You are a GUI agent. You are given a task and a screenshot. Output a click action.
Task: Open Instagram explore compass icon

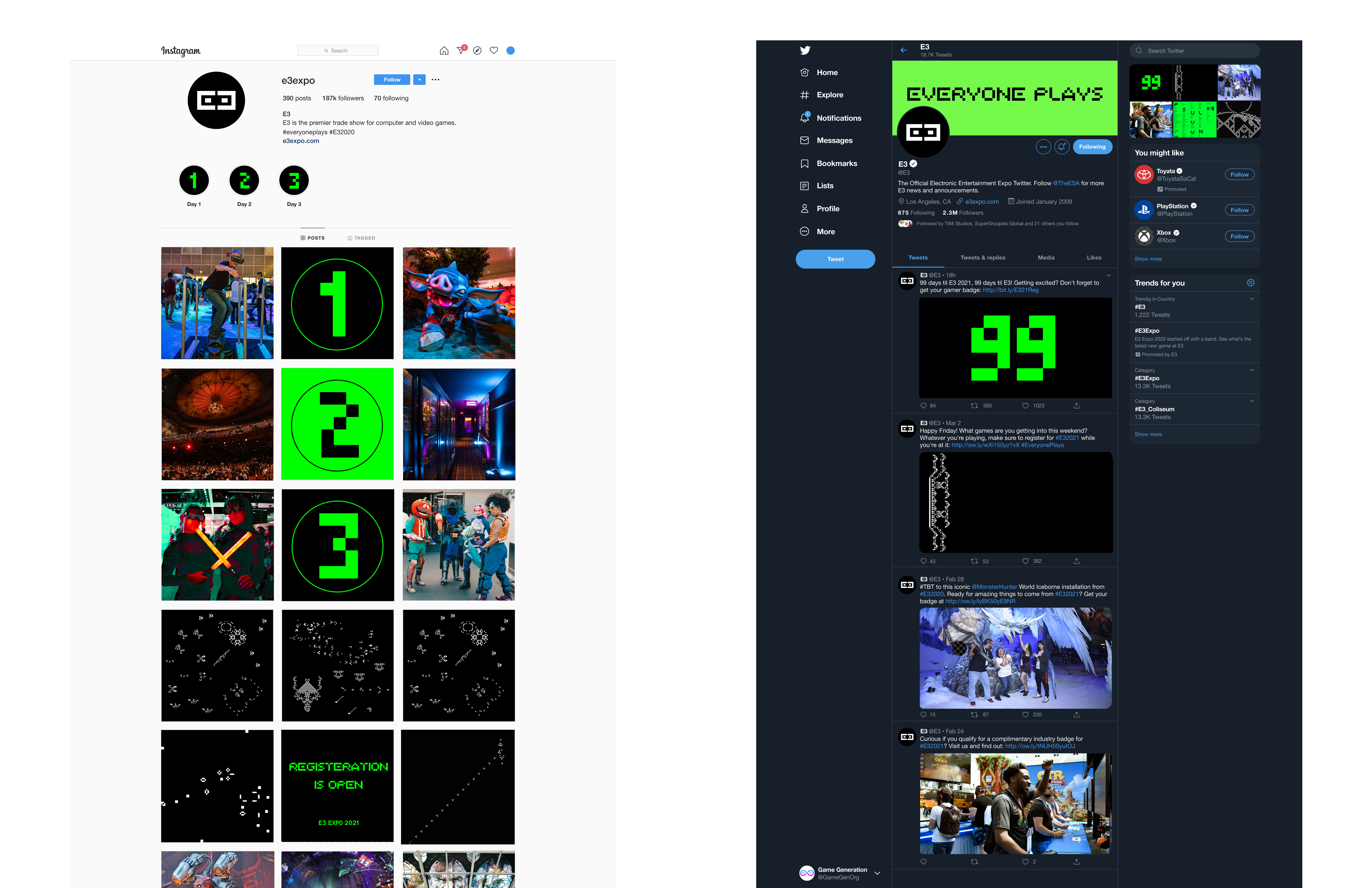pyautogui.click(x=477, y=51)
